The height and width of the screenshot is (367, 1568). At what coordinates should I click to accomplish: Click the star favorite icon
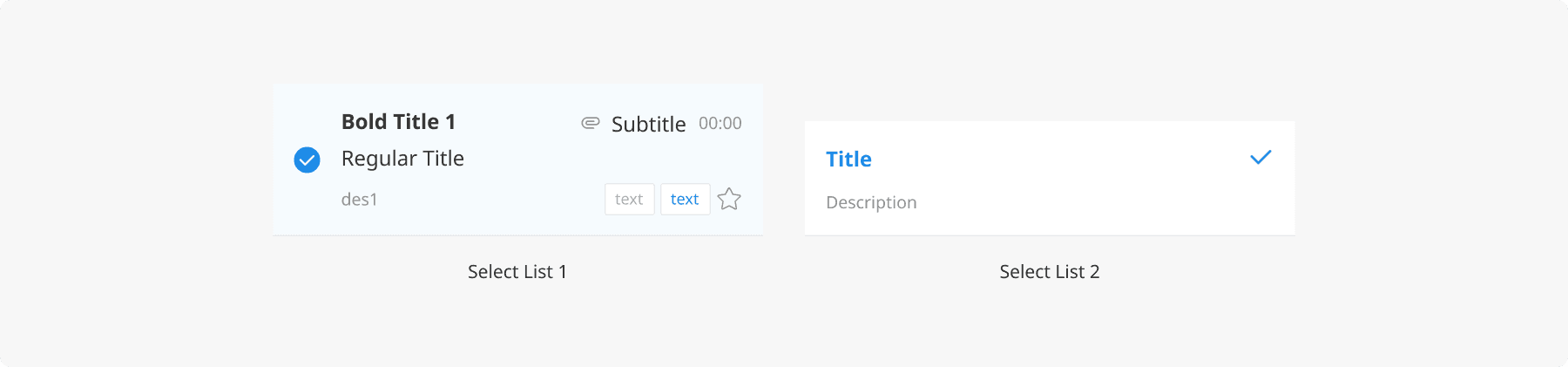tap(729, 200)
